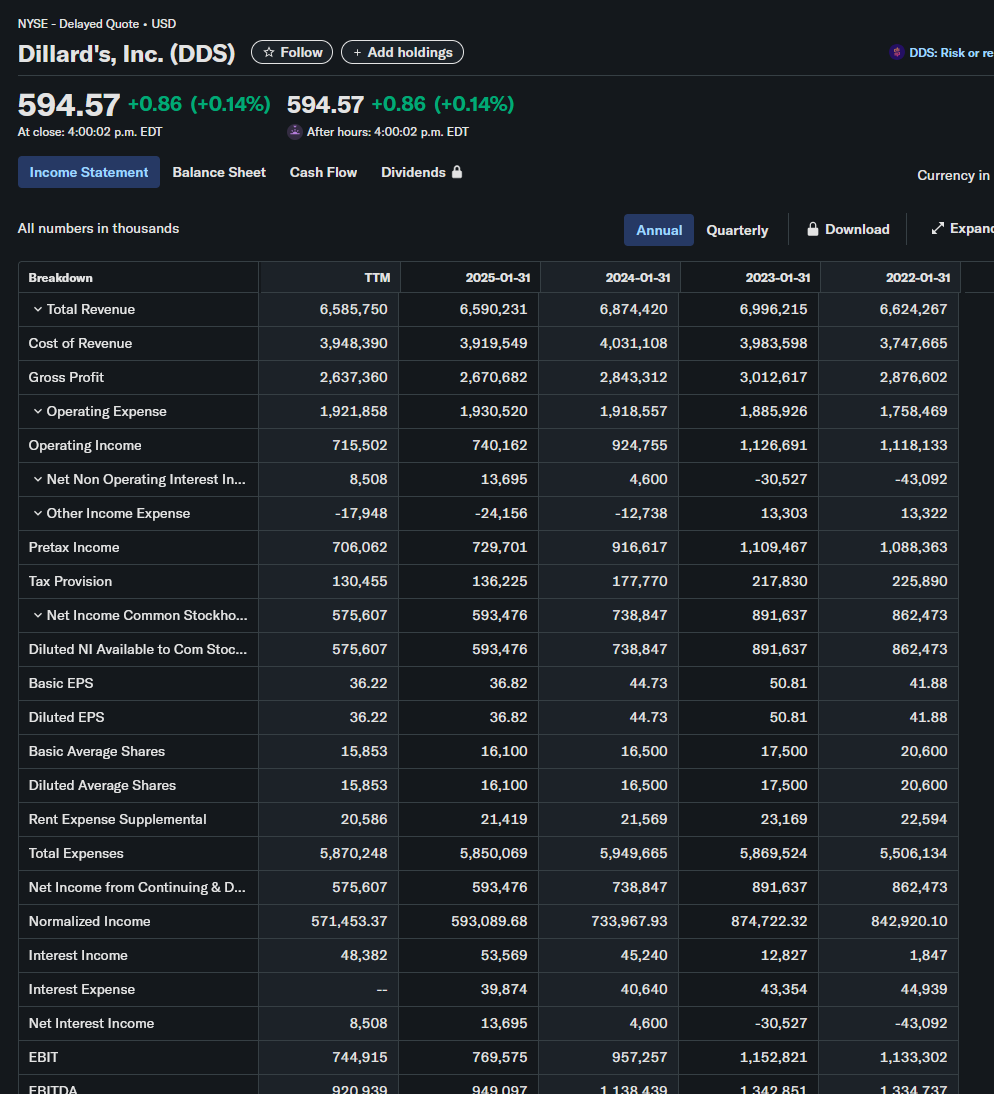The width and height of the screenshot is (994, 1094).
Task: Click the Expand arrows icon
Action: coord(937,228)
